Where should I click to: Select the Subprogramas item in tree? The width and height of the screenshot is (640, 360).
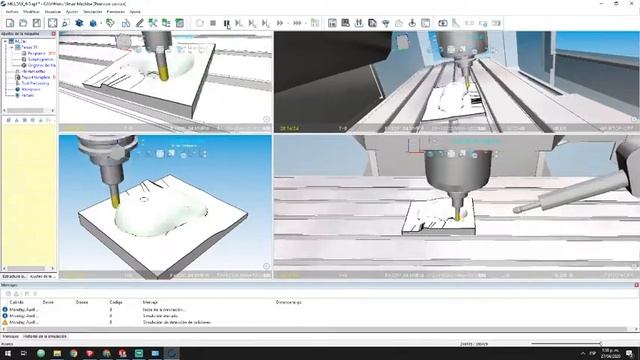(40, 59)
